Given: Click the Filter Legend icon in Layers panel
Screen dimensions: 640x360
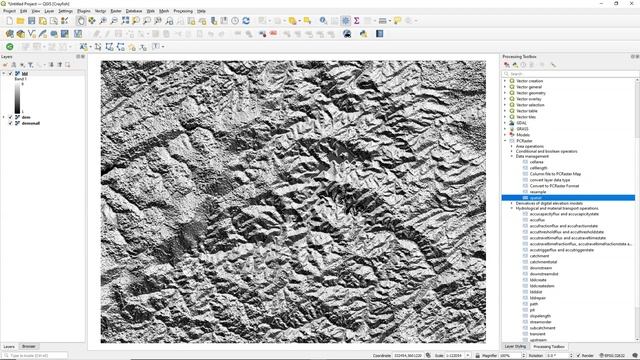Looking at the screenshot, I should tap(31, 65).
